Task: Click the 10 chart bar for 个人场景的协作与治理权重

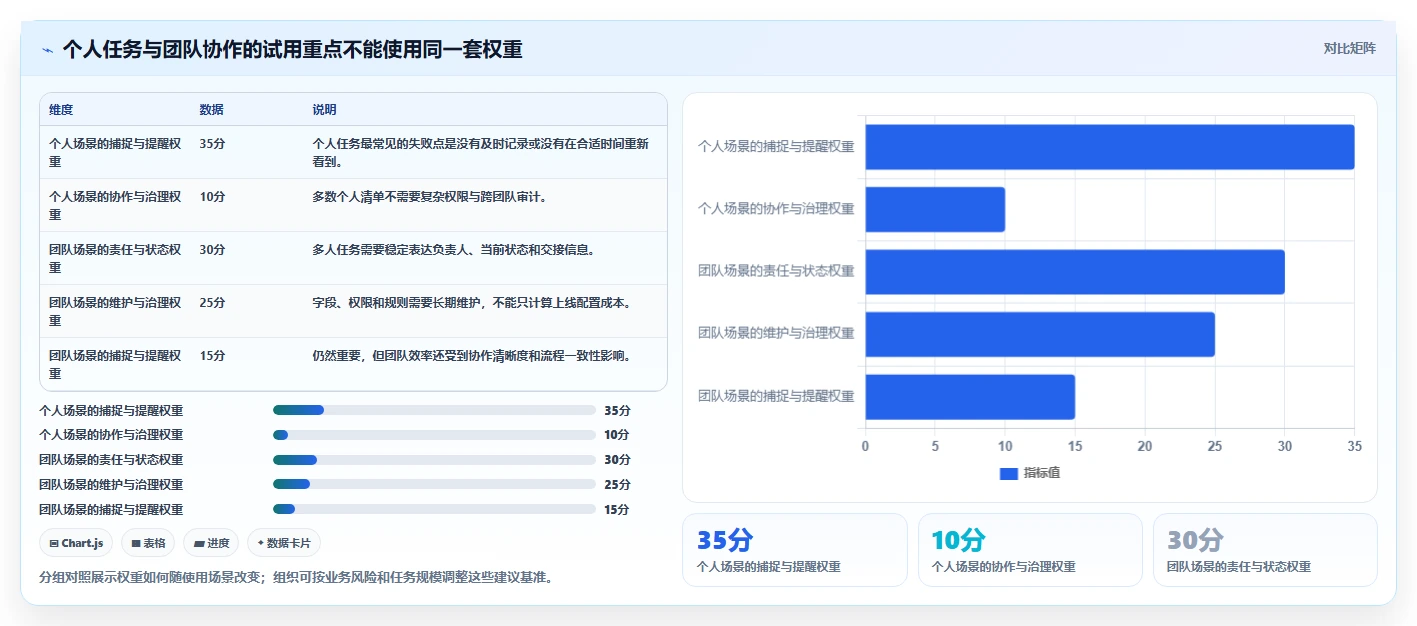Action: coord(935,209)
